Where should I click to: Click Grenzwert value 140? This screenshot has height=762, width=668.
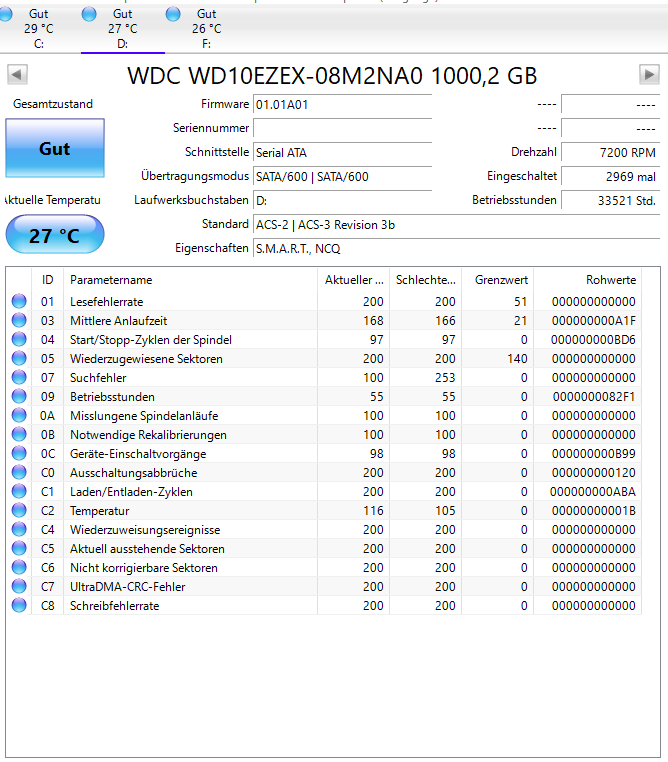pos(517,359)
